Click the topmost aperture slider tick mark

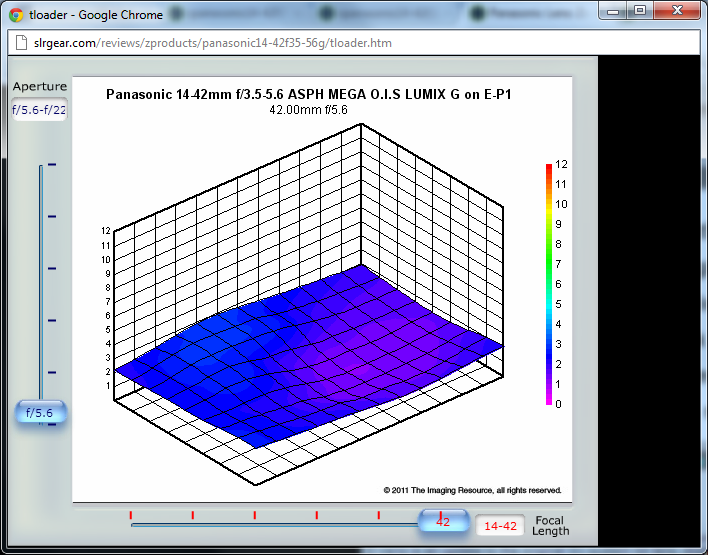point(52,165)
